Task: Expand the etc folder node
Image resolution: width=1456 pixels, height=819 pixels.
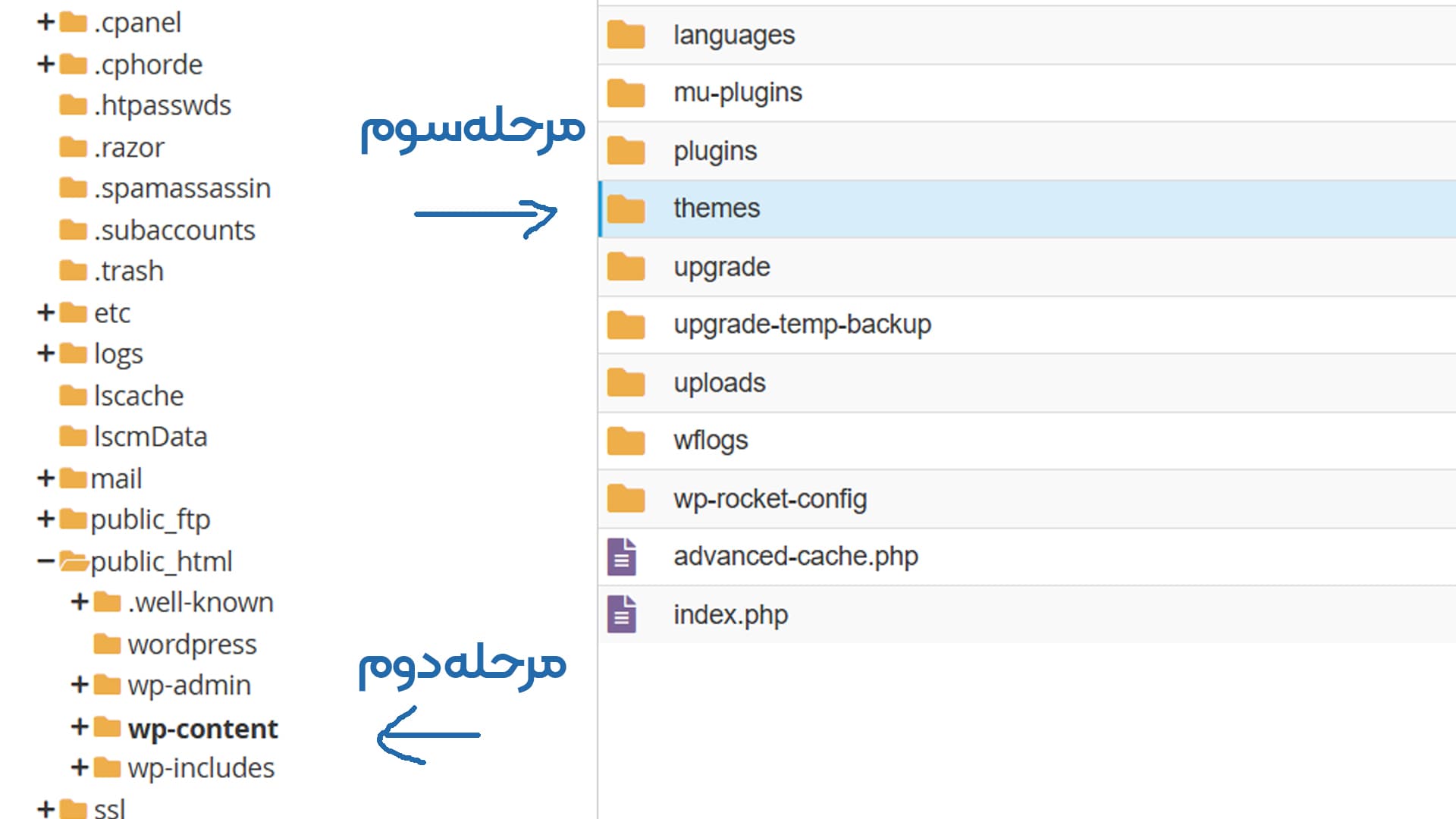Action: click(x=45, y=312)
